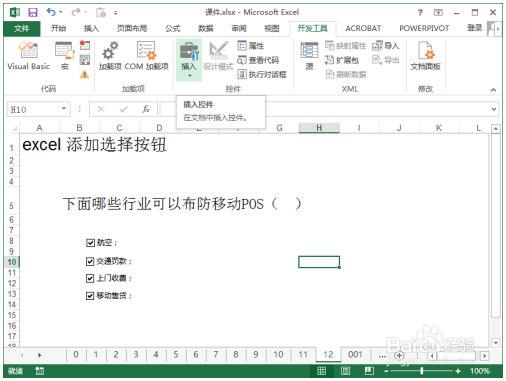Select sheet tab 11
506x381 pixels.
303,355
